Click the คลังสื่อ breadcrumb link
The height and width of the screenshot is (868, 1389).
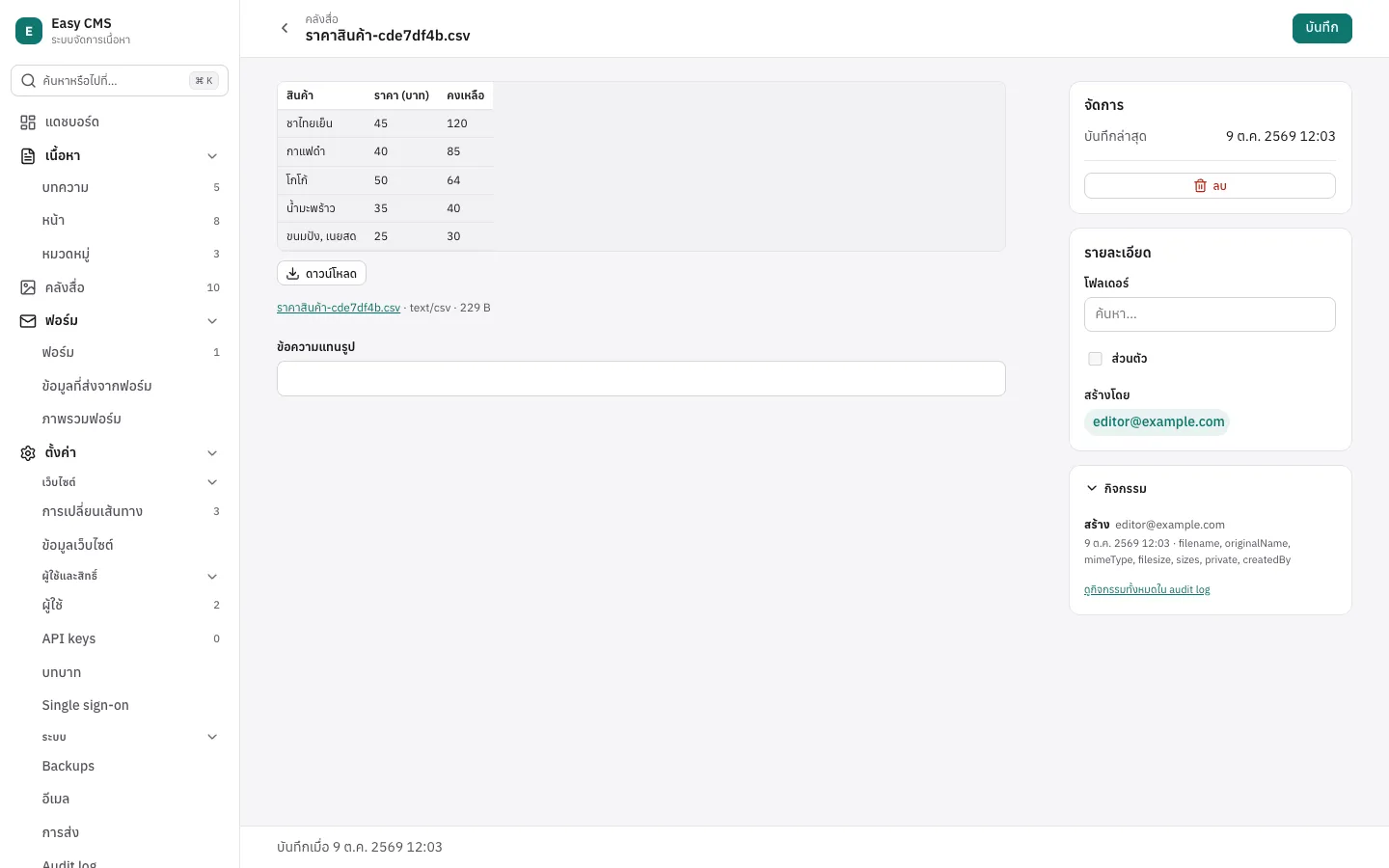(321, 19)
